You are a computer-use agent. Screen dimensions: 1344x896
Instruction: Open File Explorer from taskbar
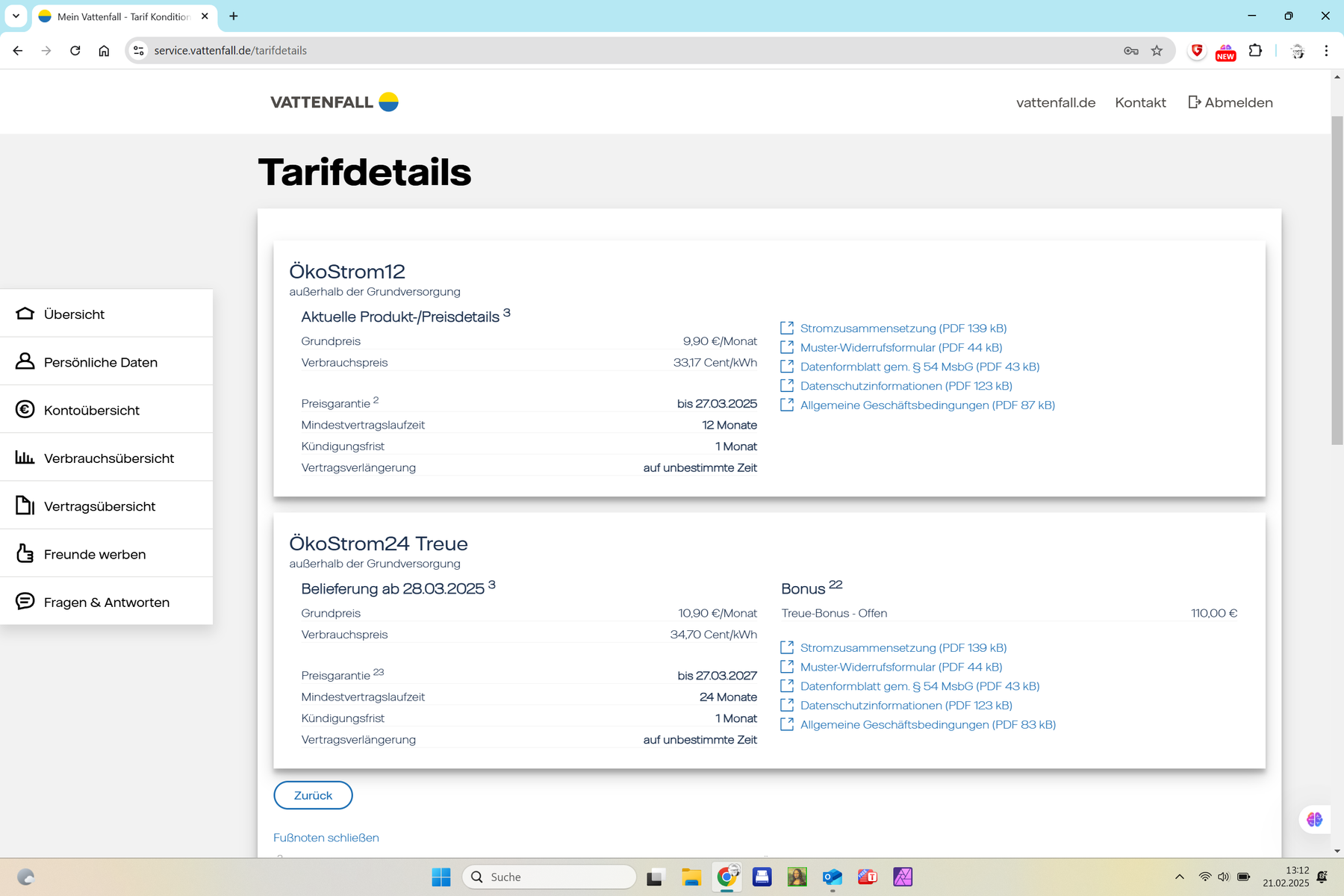[x=691, y=877]
